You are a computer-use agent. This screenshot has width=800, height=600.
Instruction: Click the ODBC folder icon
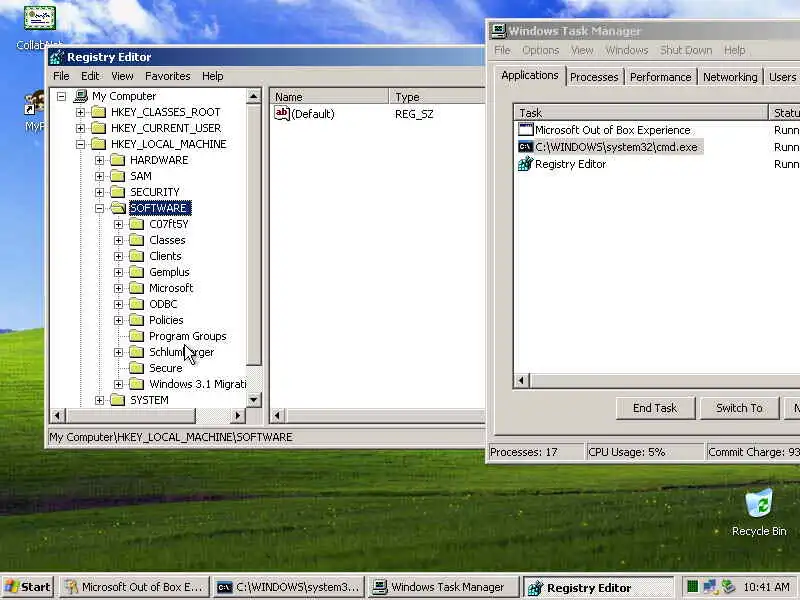click(137, 304)
